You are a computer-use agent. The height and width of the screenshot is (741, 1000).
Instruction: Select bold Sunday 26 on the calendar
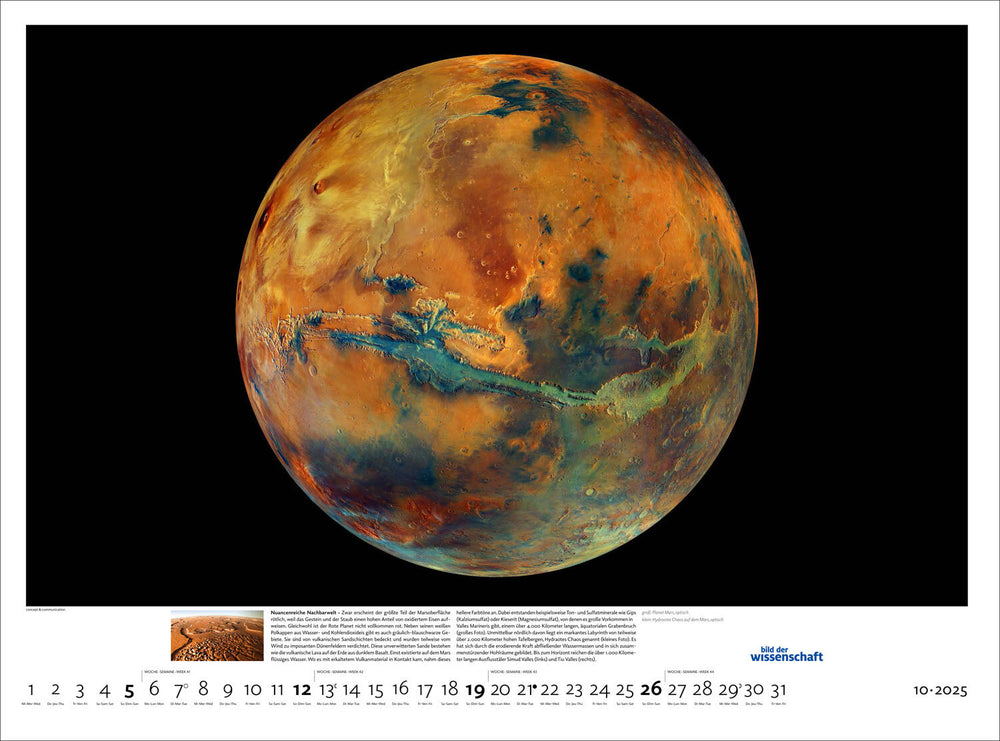pos(651,689)
